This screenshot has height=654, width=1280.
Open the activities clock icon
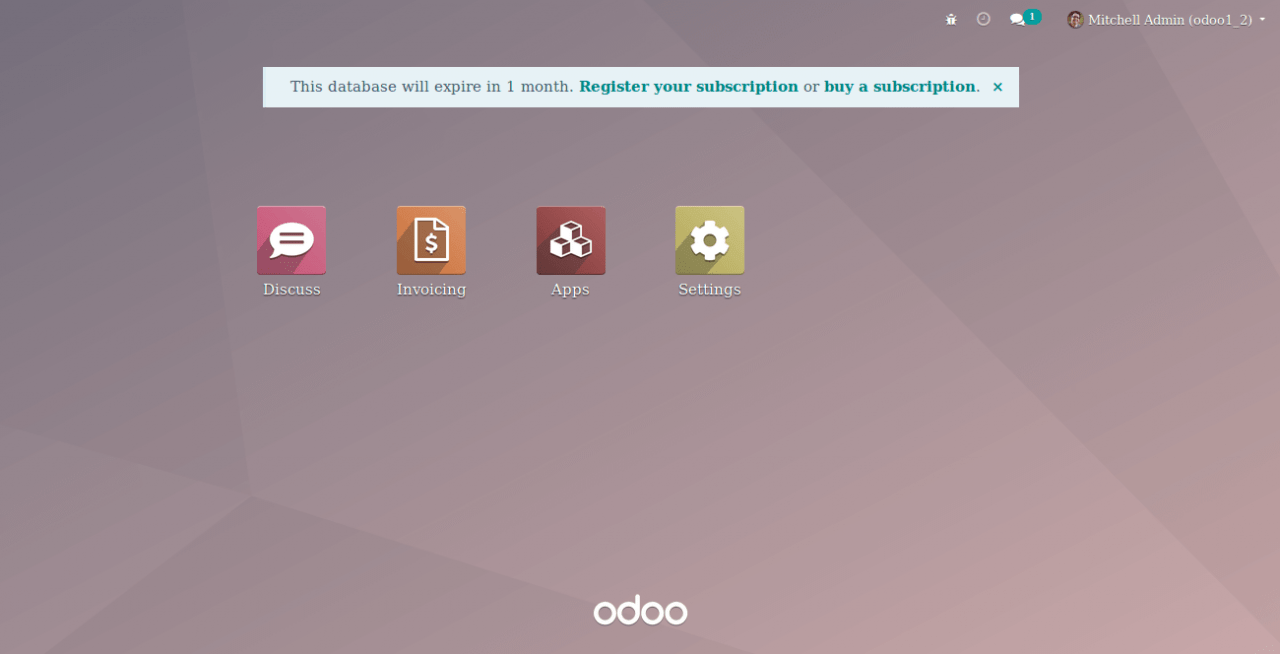coord(983,18)
